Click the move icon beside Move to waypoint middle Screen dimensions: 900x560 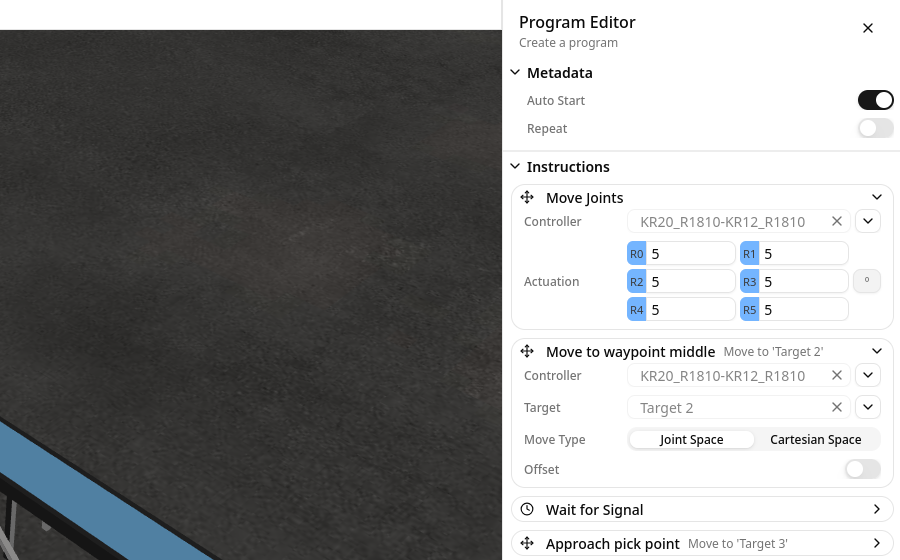(x=527, y=352)
